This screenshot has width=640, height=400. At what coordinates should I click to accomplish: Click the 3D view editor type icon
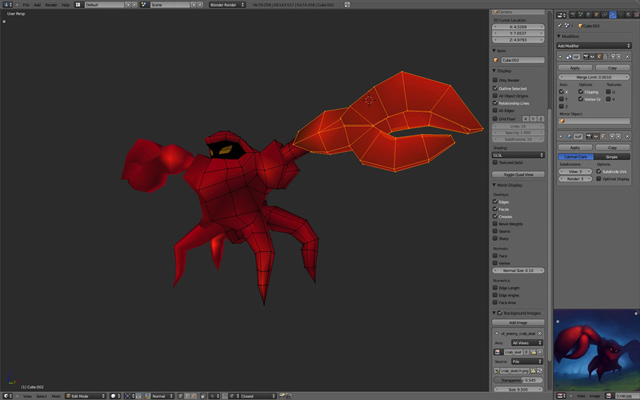(6, 396)
